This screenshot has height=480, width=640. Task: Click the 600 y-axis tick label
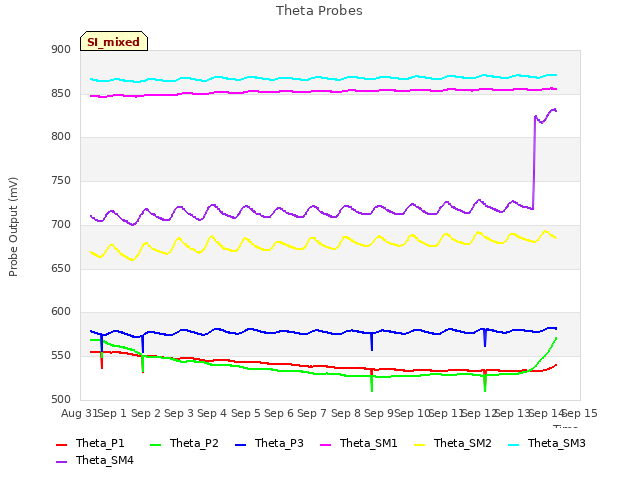[x=61, y=312]
